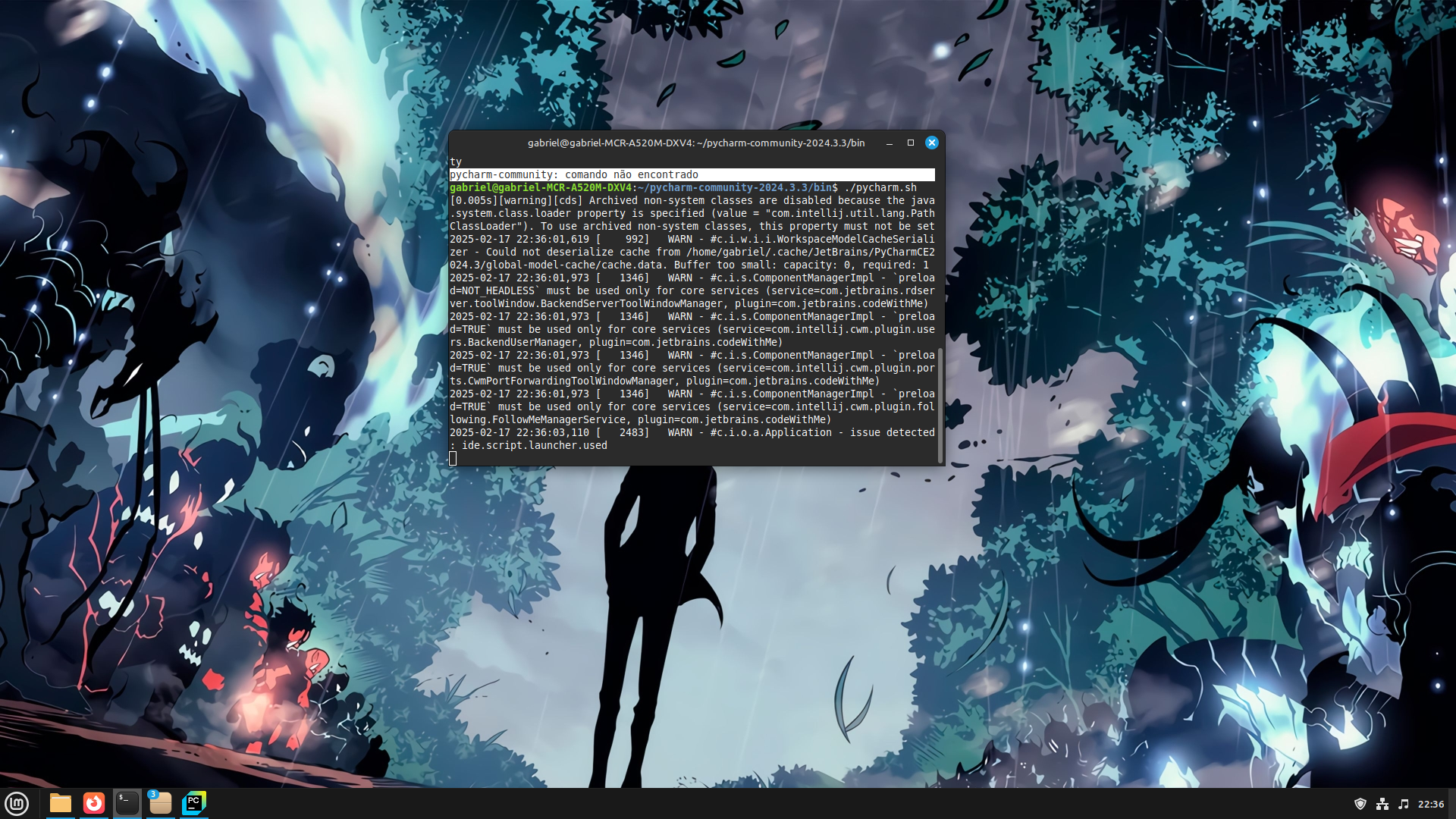Click the 'ClassLoader' line in terminal
The image size is (1456, 819).
(692, 226)
